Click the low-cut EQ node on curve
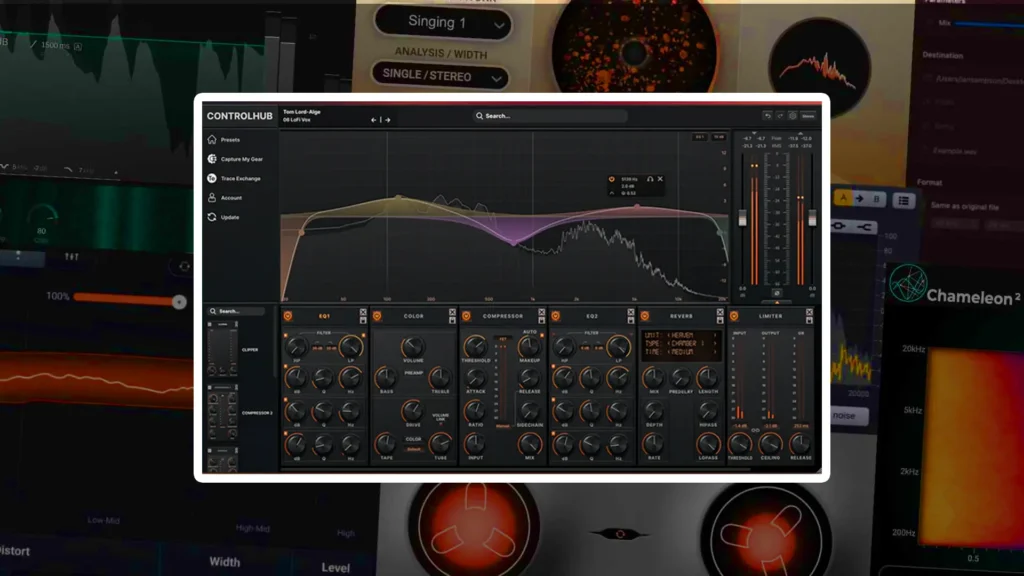Viewport: 1024px width, 576px height. (302, 232)
